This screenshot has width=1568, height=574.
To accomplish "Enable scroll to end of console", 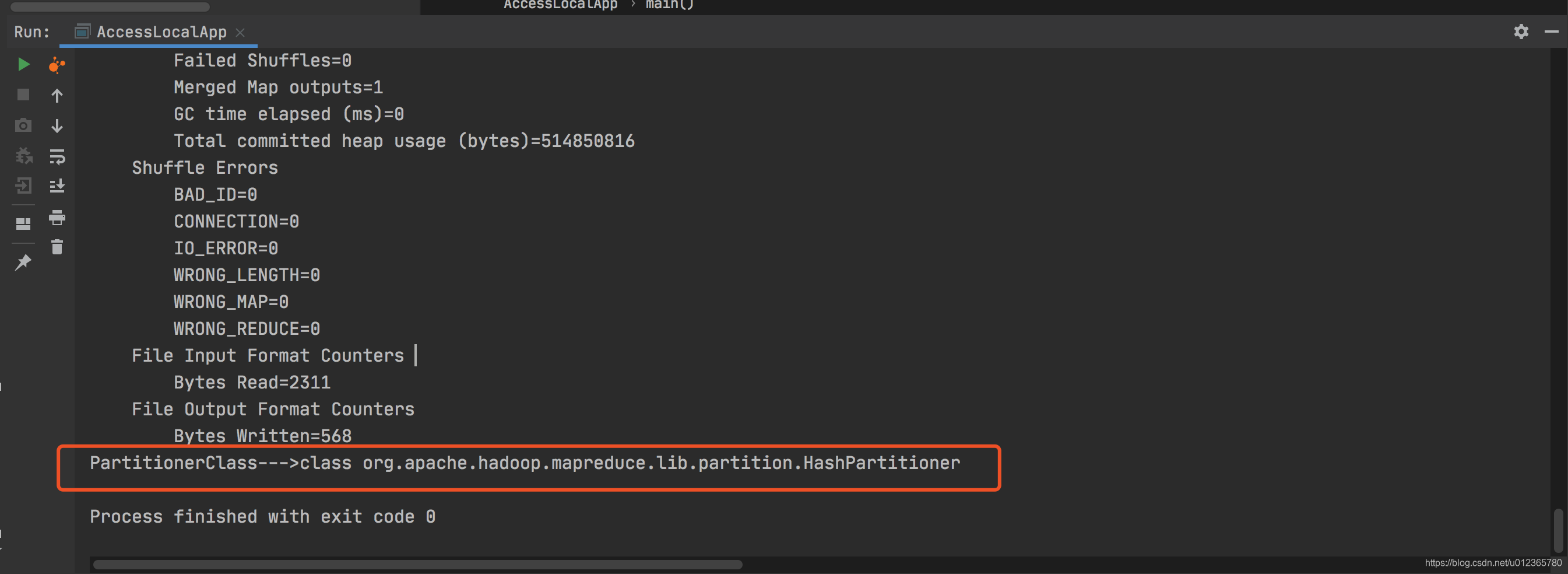I will (x=57, y=185).
